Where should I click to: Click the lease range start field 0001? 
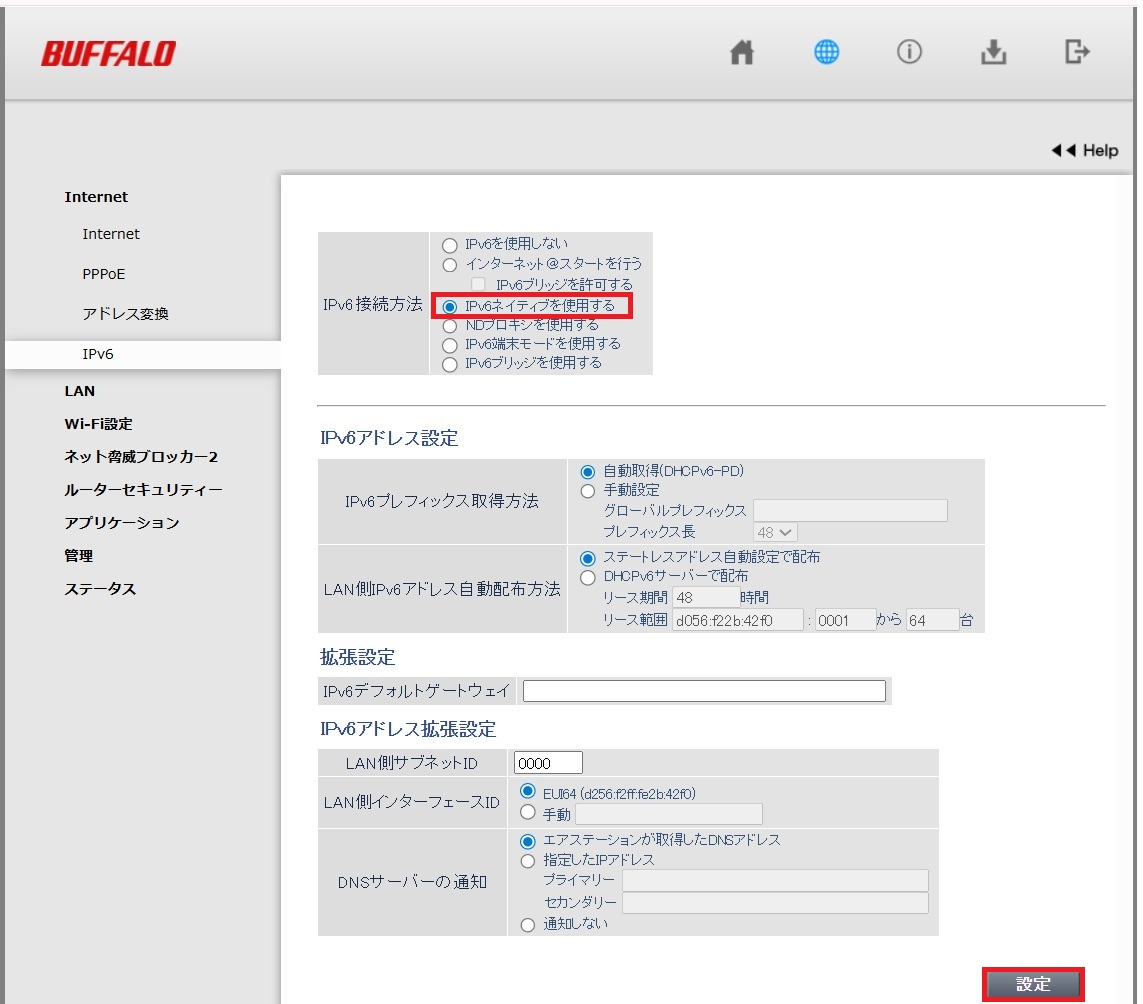click(x=845, y=620)
